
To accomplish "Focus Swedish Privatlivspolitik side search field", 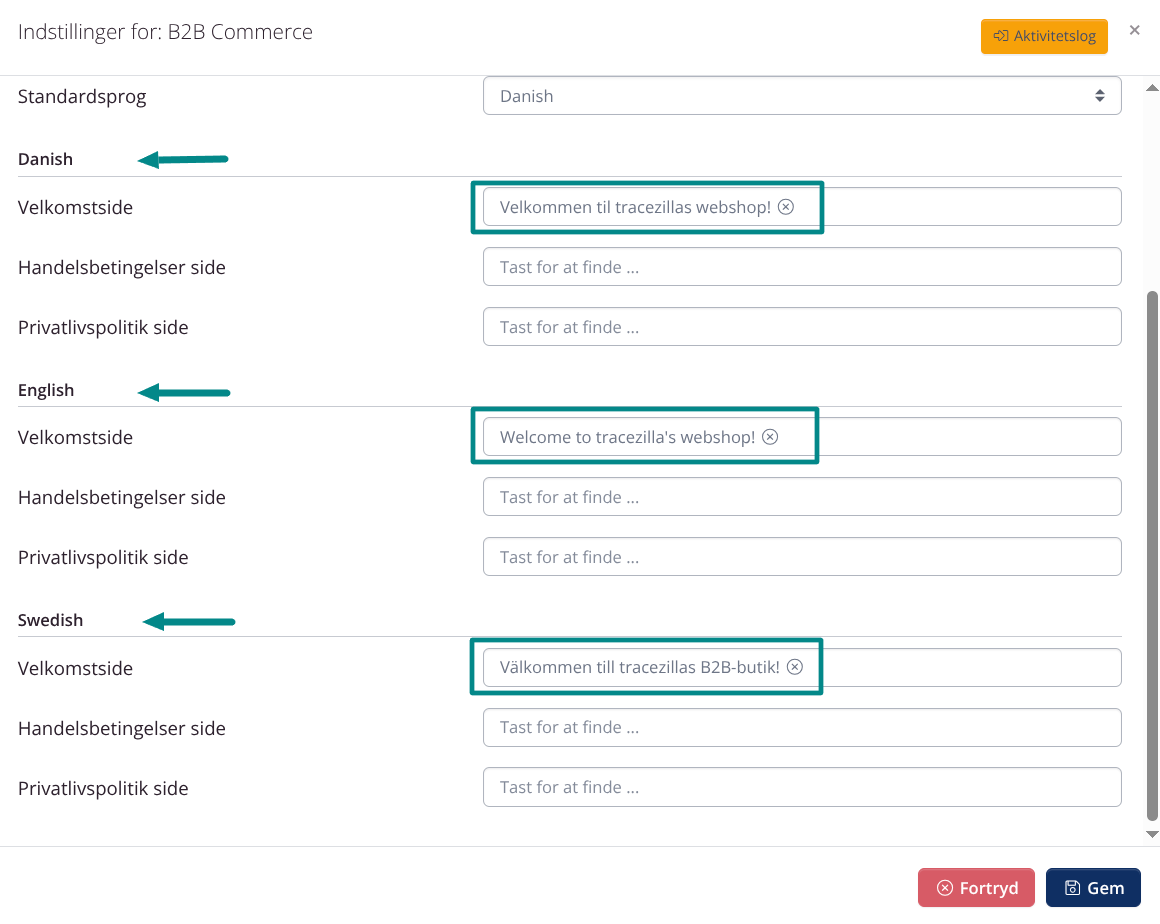I will pyautogui.click(x=801, y=787).
